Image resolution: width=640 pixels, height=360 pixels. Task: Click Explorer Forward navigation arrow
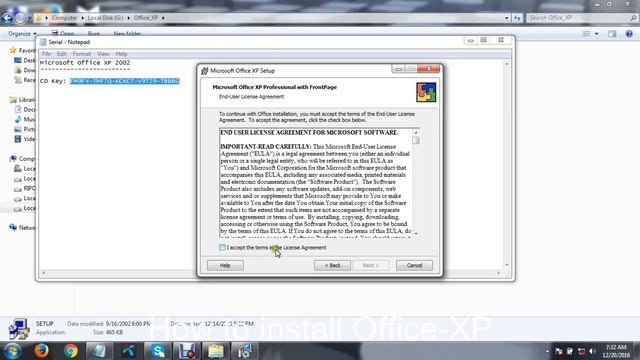point(20,18)
